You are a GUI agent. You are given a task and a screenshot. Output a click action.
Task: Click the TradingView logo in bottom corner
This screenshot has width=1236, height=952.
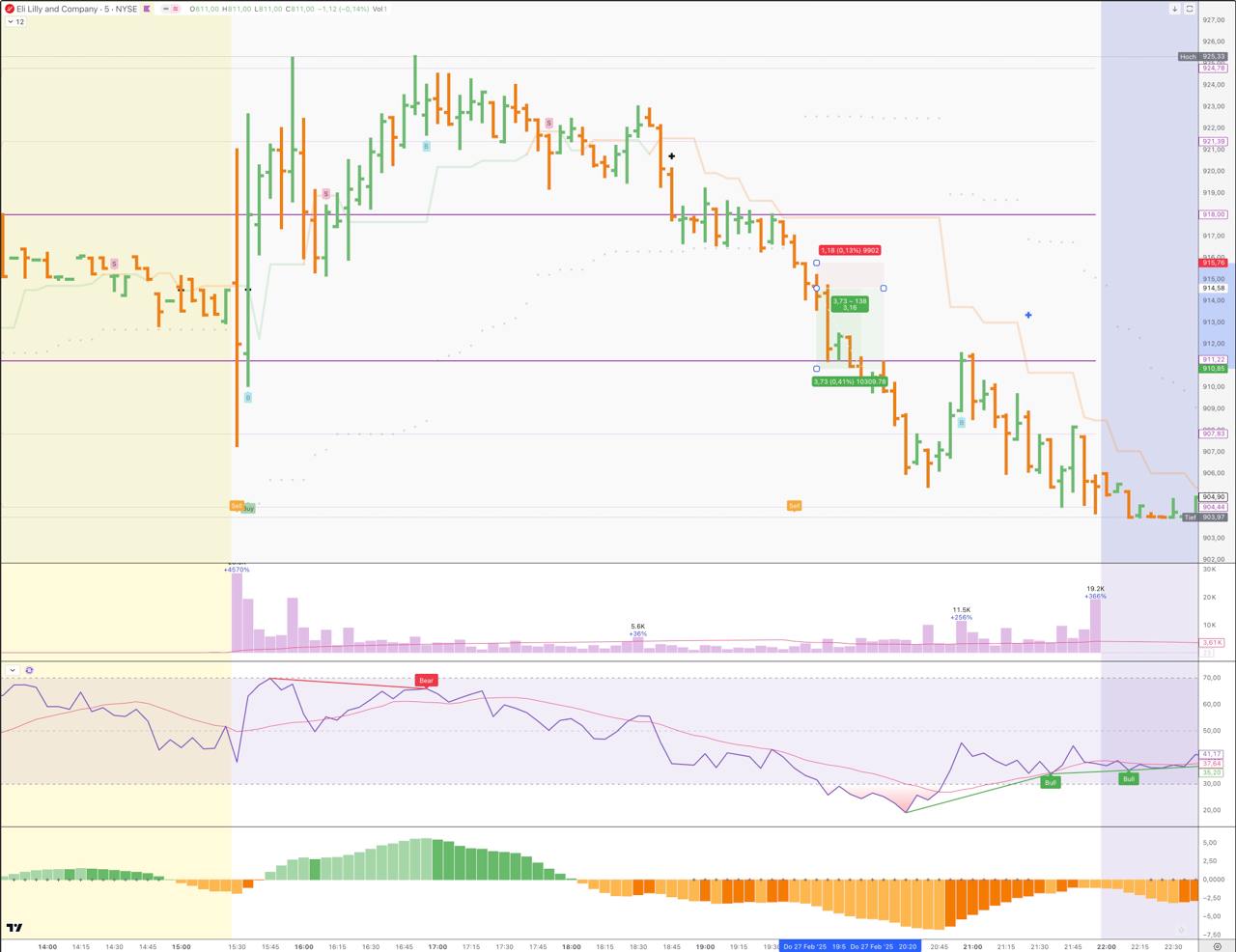click(x=14, y=929)
